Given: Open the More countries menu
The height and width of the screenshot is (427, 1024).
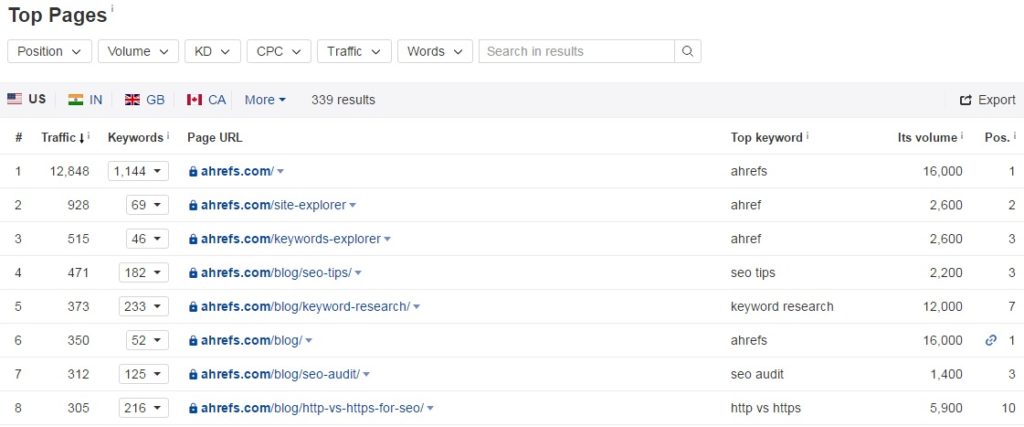Looking at the screenshot, I should pos(265,100).
